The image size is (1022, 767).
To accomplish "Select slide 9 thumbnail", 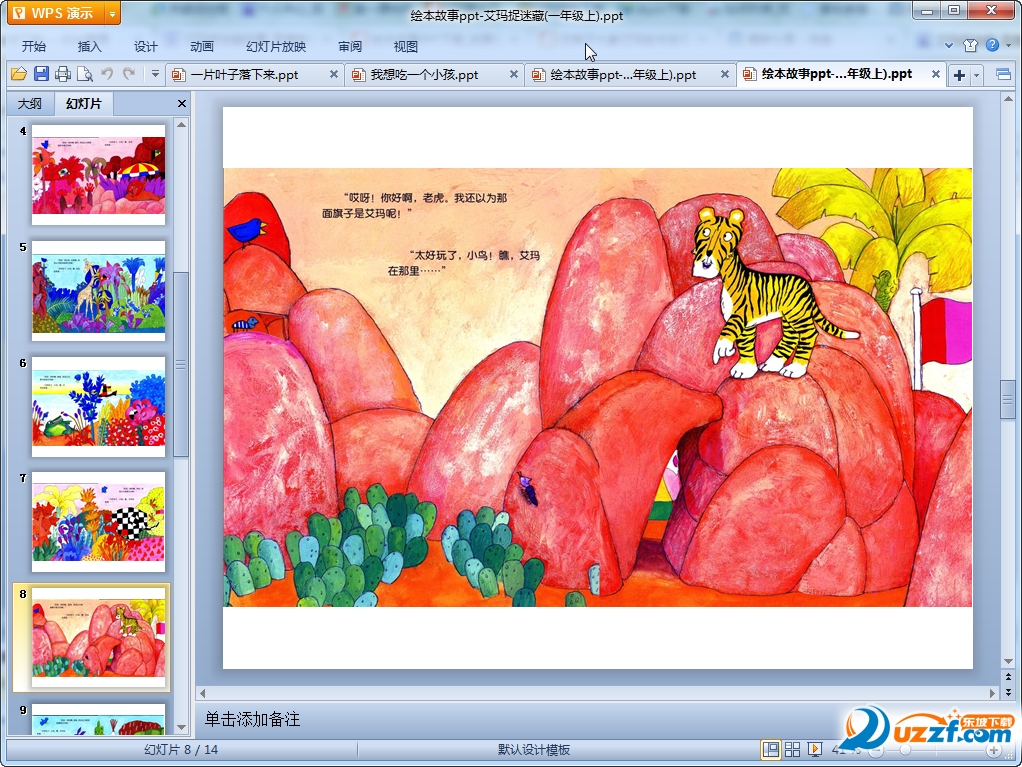I will tap(98, 719).
